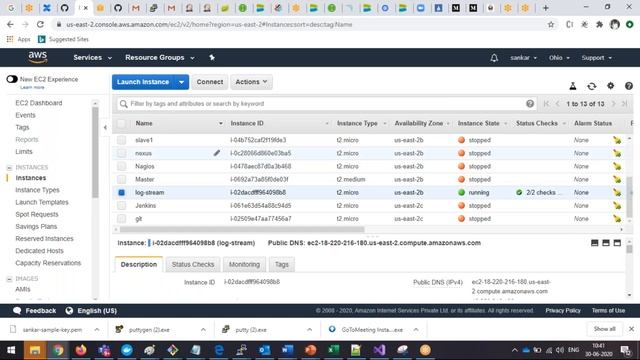Collapse the IMAGES sidebar section
This screenshot has width=640, height=360.
coord(9,279)
